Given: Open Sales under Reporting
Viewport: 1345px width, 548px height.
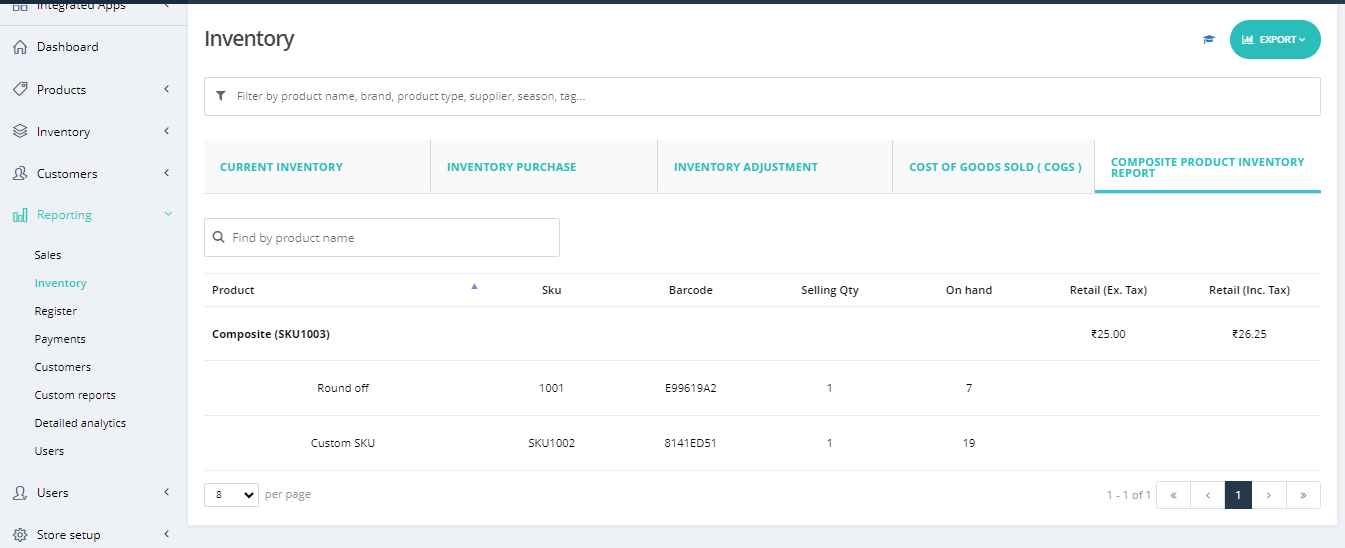Looking at the screenshot, I should point(48,255).
